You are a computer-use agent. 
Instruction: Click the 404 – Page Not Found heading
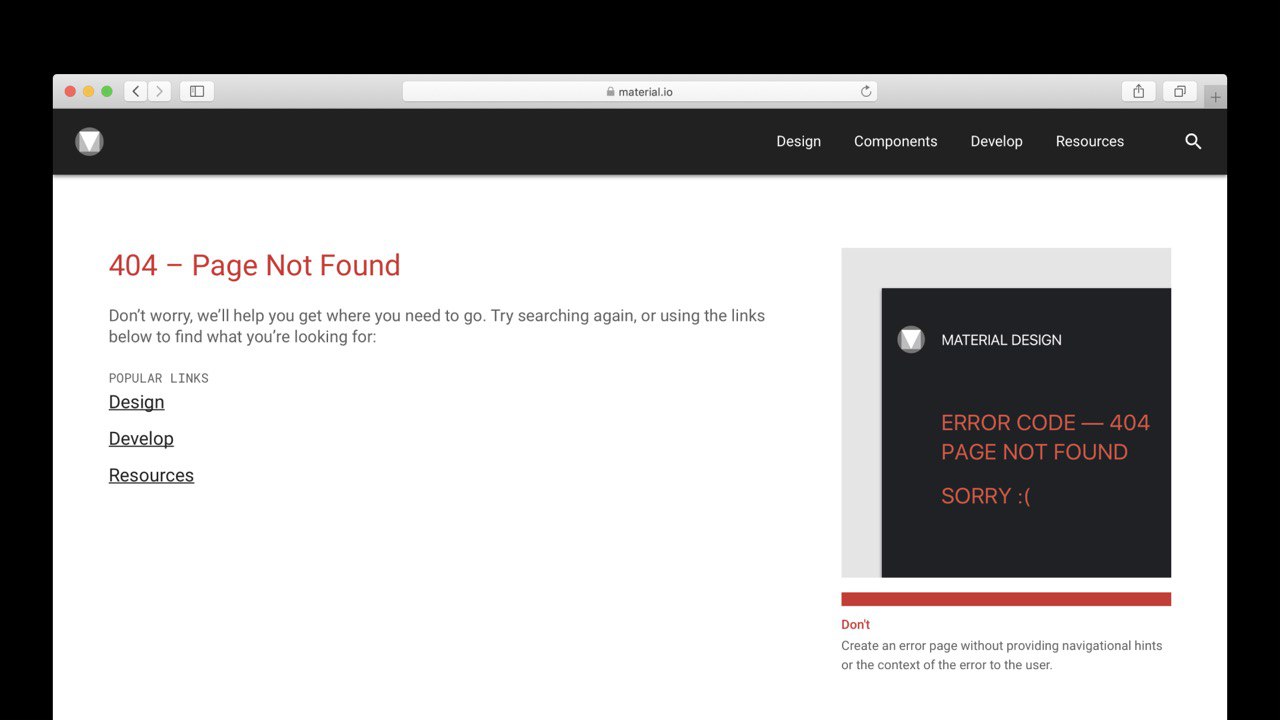pos(254,265)
